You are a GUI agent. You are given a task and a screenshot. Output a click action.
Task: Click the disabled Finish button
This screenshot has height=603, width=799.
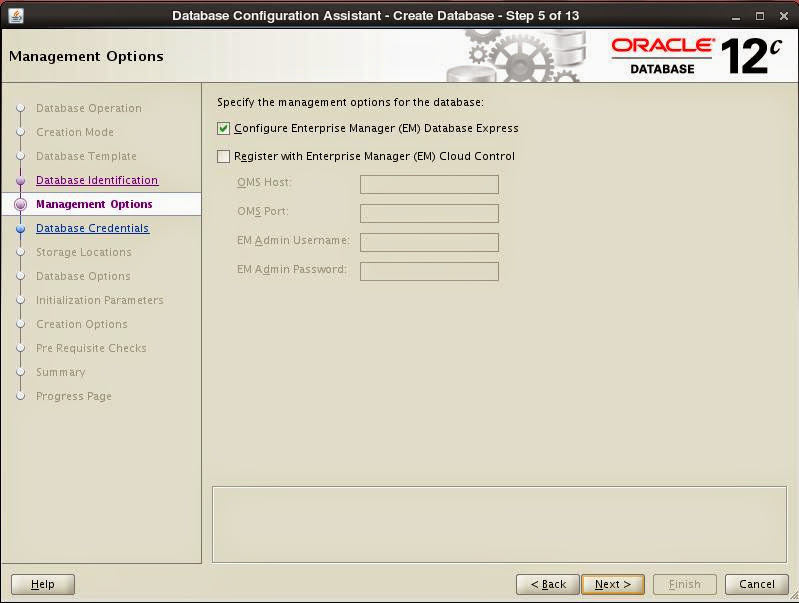pos(685,584)
